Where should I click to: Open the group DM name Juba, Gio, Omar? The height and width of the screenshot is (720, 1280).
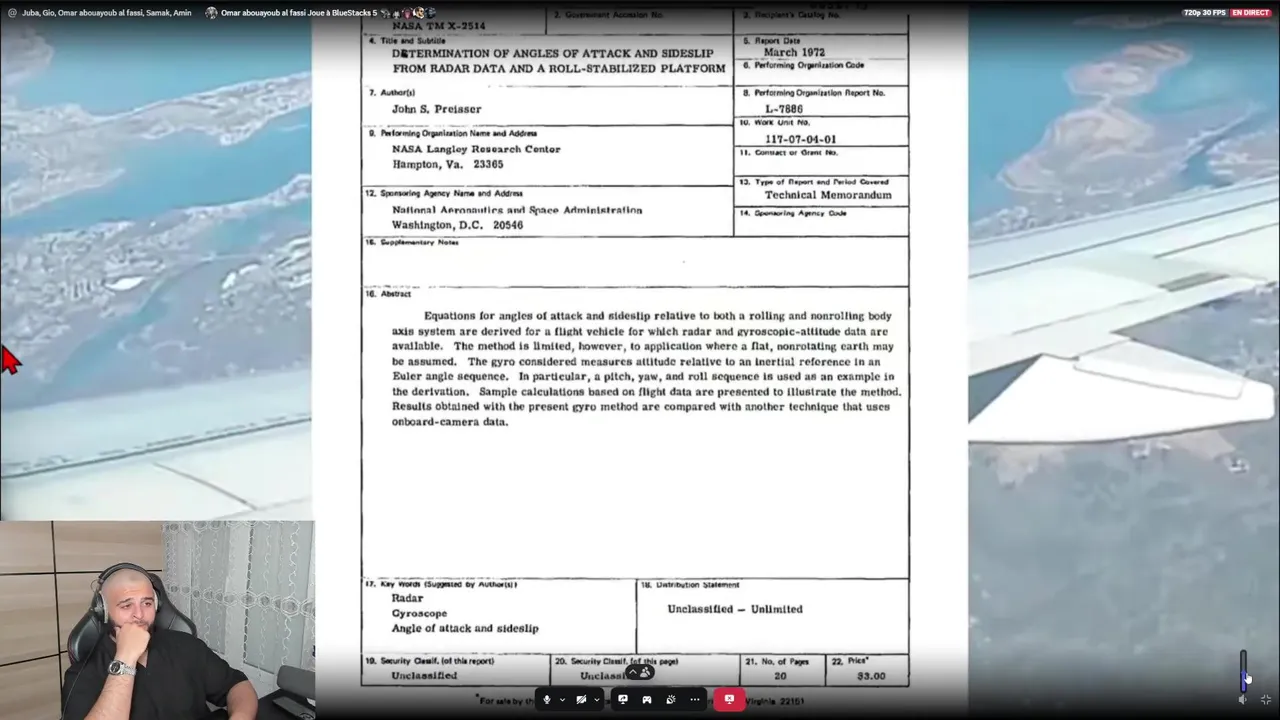[106, 13]
